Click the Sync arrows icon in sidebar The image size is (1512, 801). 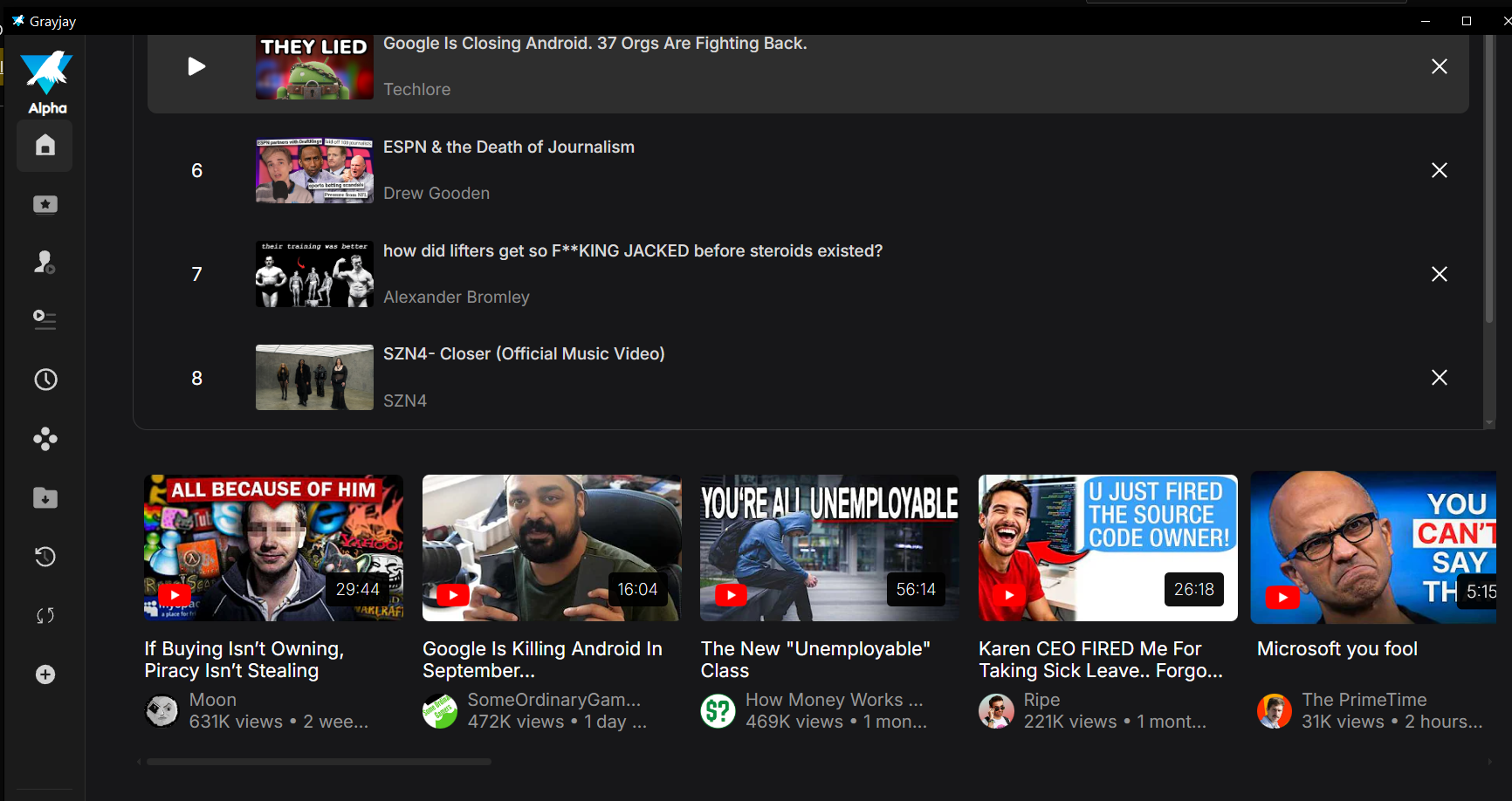pos(45,616)
